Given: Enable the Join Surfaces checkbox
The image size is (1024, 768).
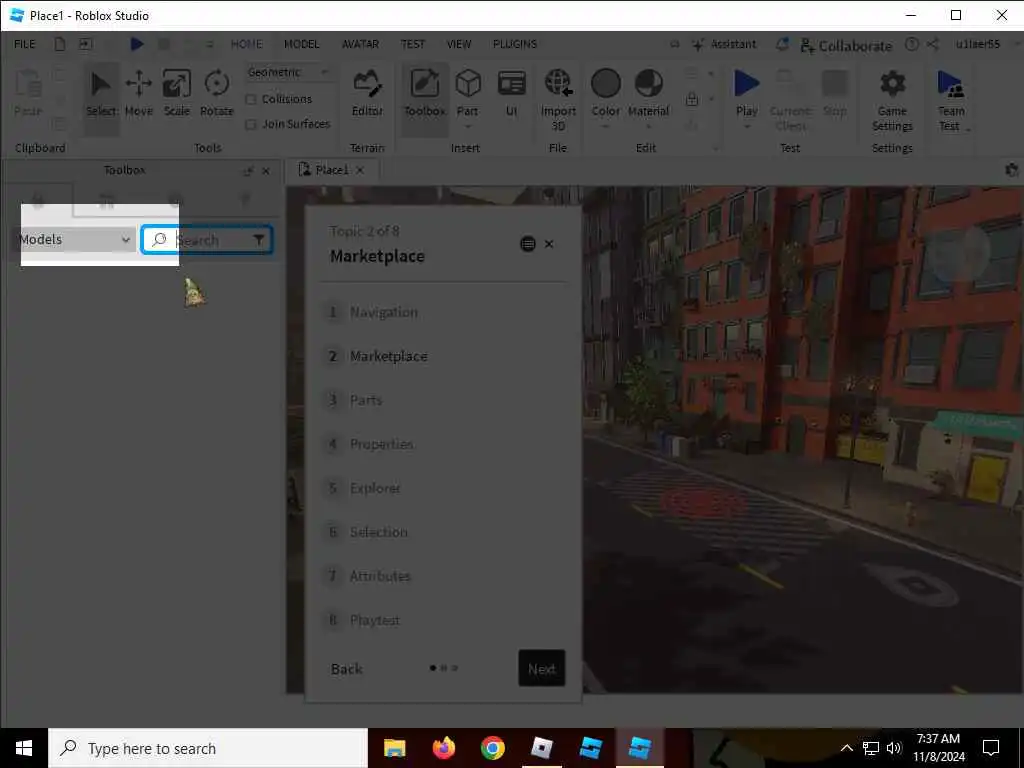Looking at the screenshot, I should pos(251,124).
